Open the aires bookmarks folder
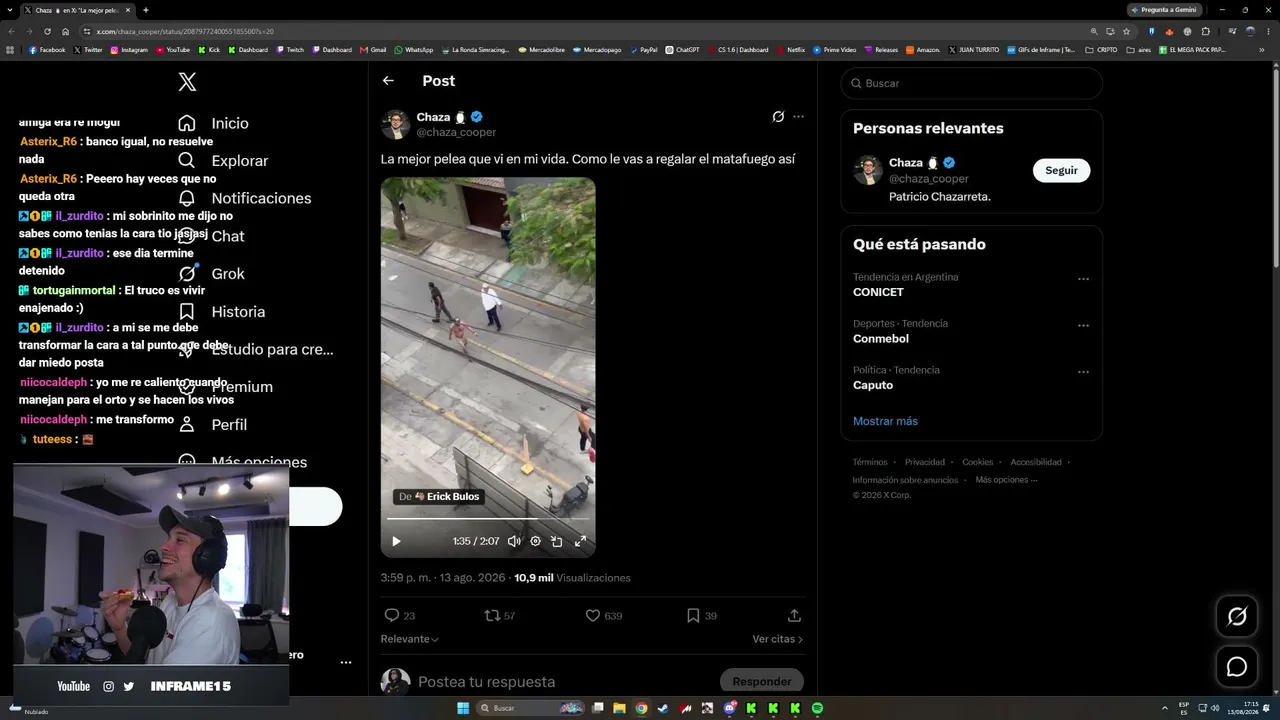The height and width of the screenshot is (720, 1280). coord(1139,50)
